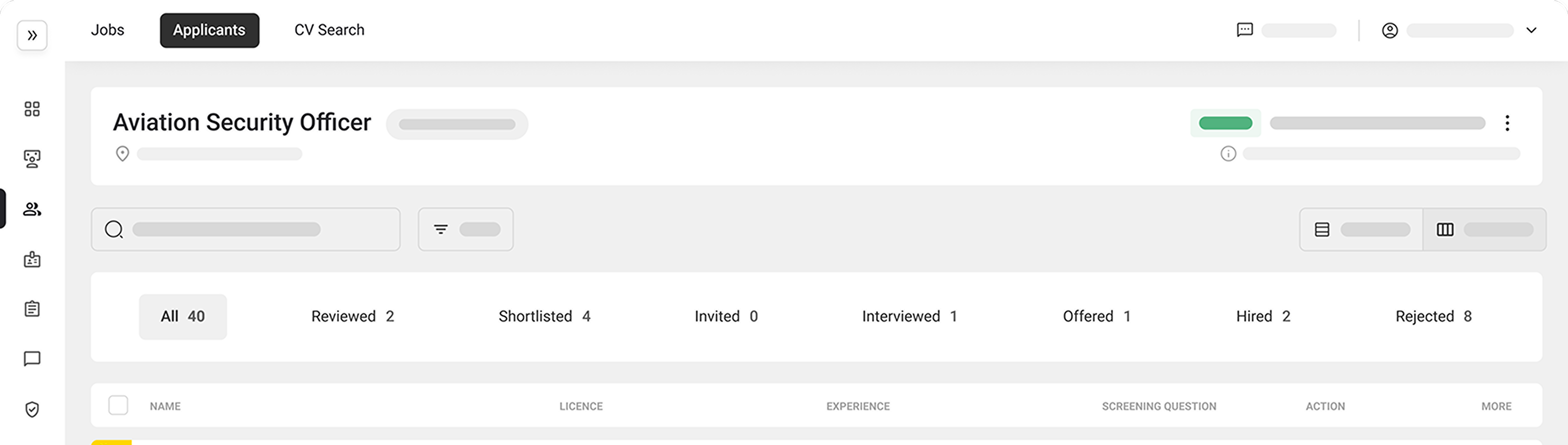Open the chat bubble icon in sidebar

(x=32, y=359)
